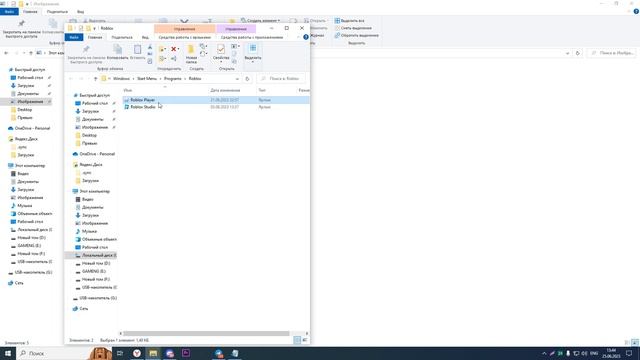640x360 pixels.
Task: Switch to large icons view in Roblox status bar
Action: tap(304, 340)
